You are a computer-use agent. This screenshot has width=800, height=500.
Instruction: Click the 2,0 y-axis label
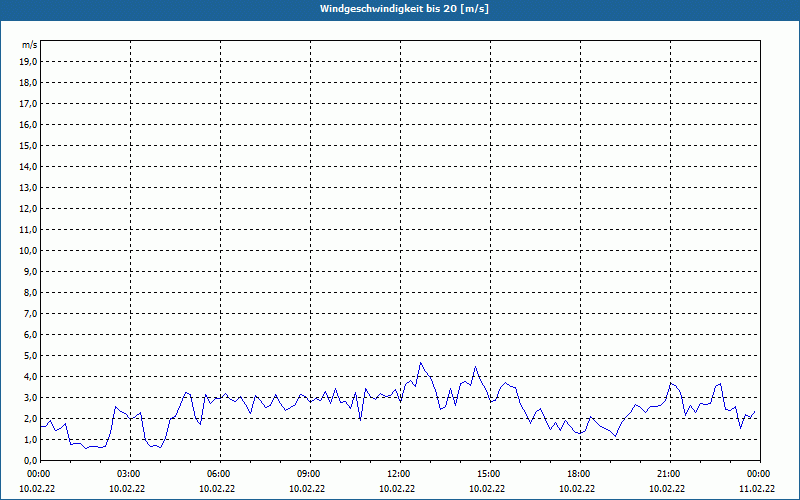pyautogui.click(x=30, y=419)
